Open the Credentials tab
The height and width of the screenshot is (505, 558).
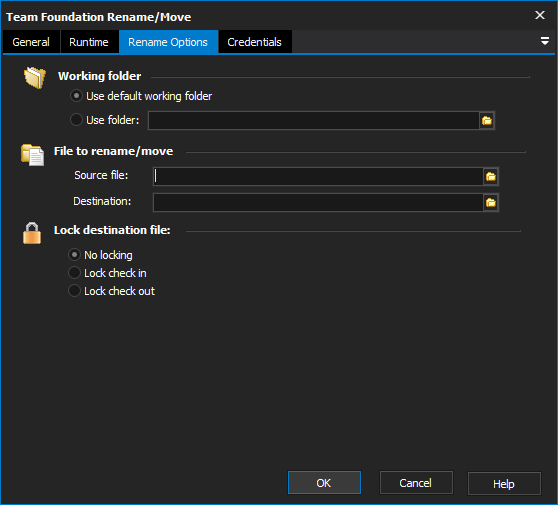(x=254, y=42)
